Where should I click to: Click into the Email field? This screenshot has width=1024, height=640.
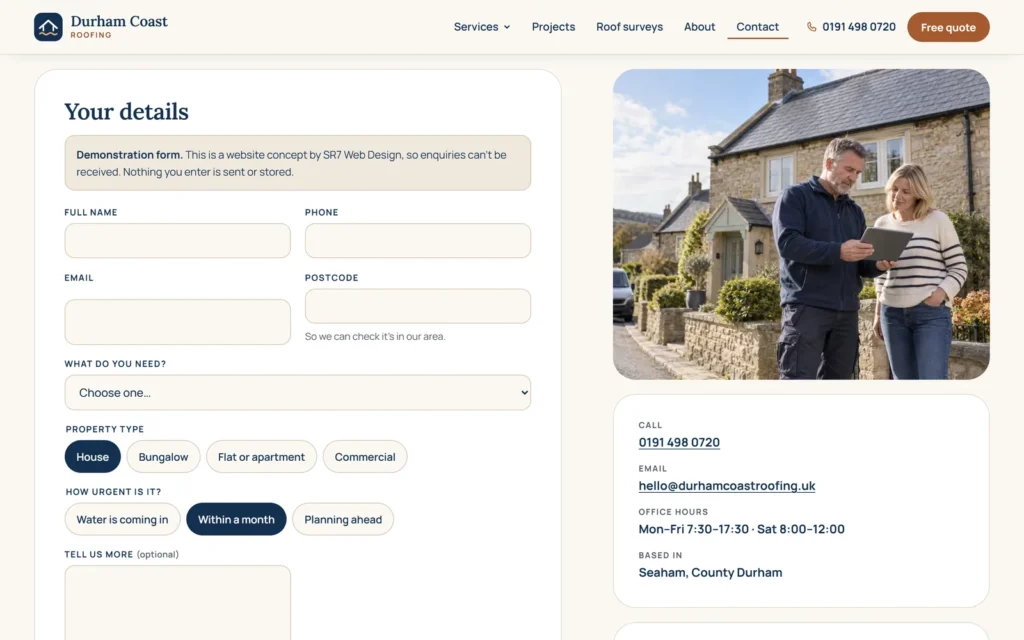pyautogui.click(x=178, y=322)
